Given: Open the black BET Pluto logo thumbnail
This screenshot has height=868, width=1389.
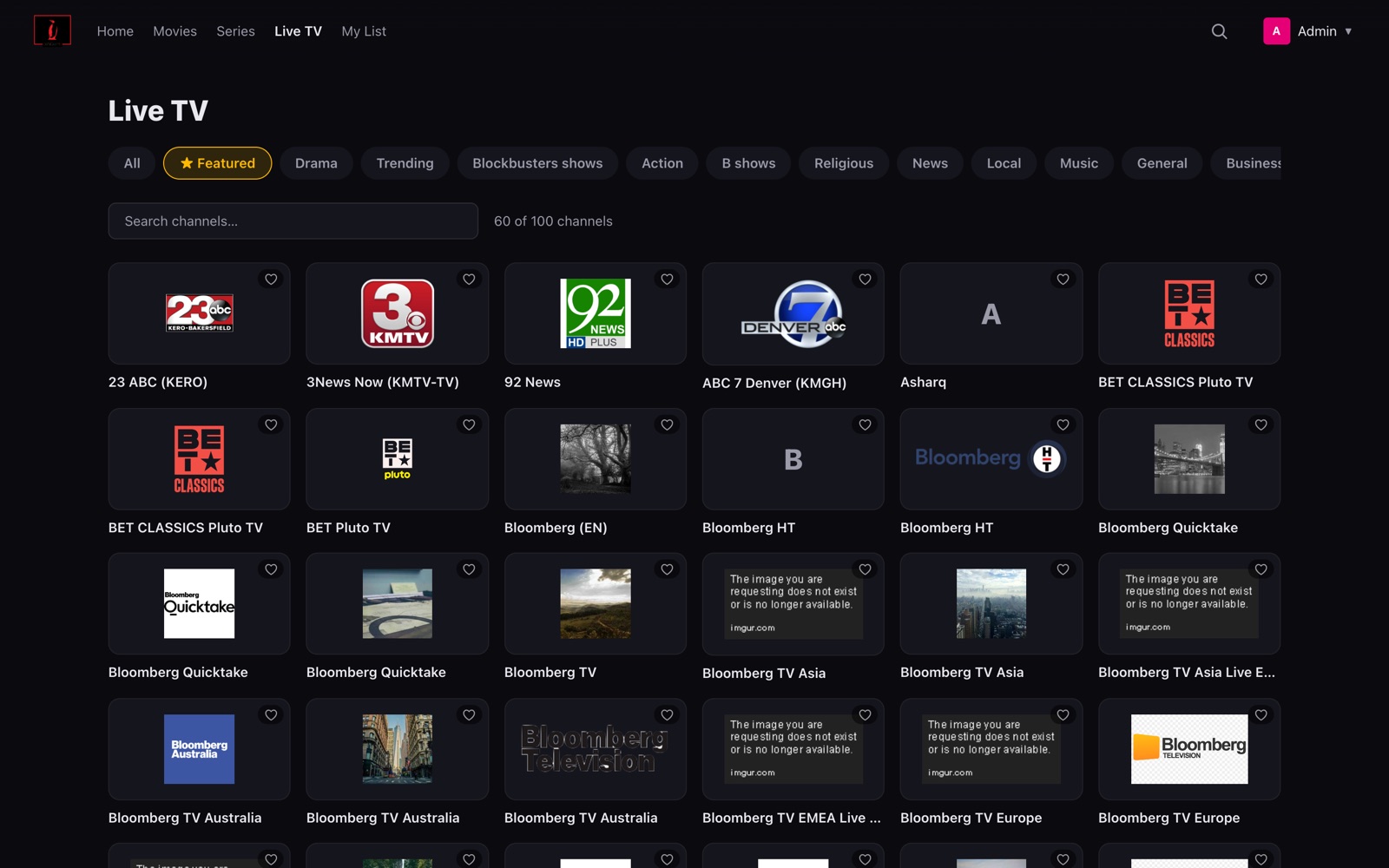Looking at the screenshot, I should 398,459.
